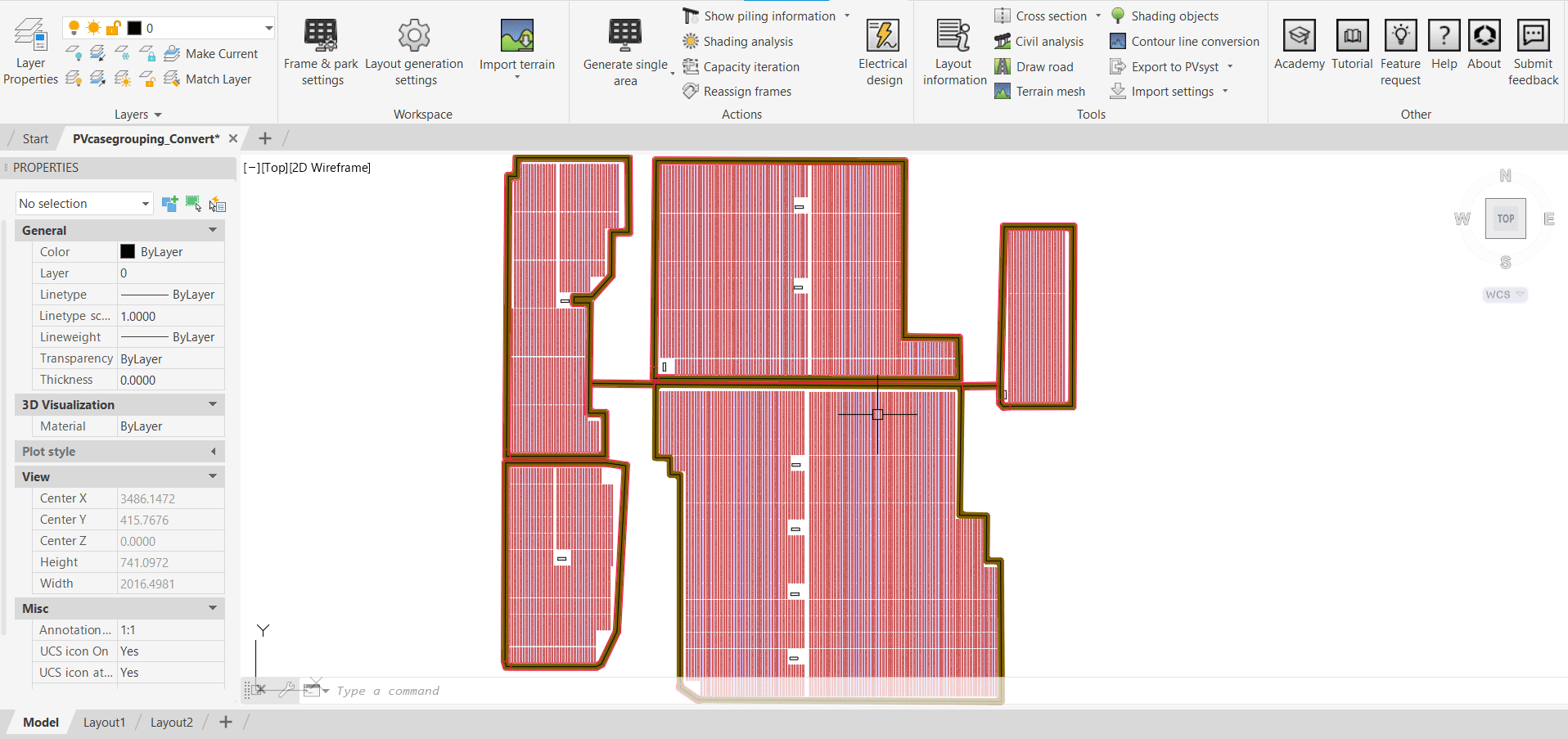The width and height of the screenshot is (1568, 739).
Task: Toggle the layer lock icon
Action: tap(114, 27)
